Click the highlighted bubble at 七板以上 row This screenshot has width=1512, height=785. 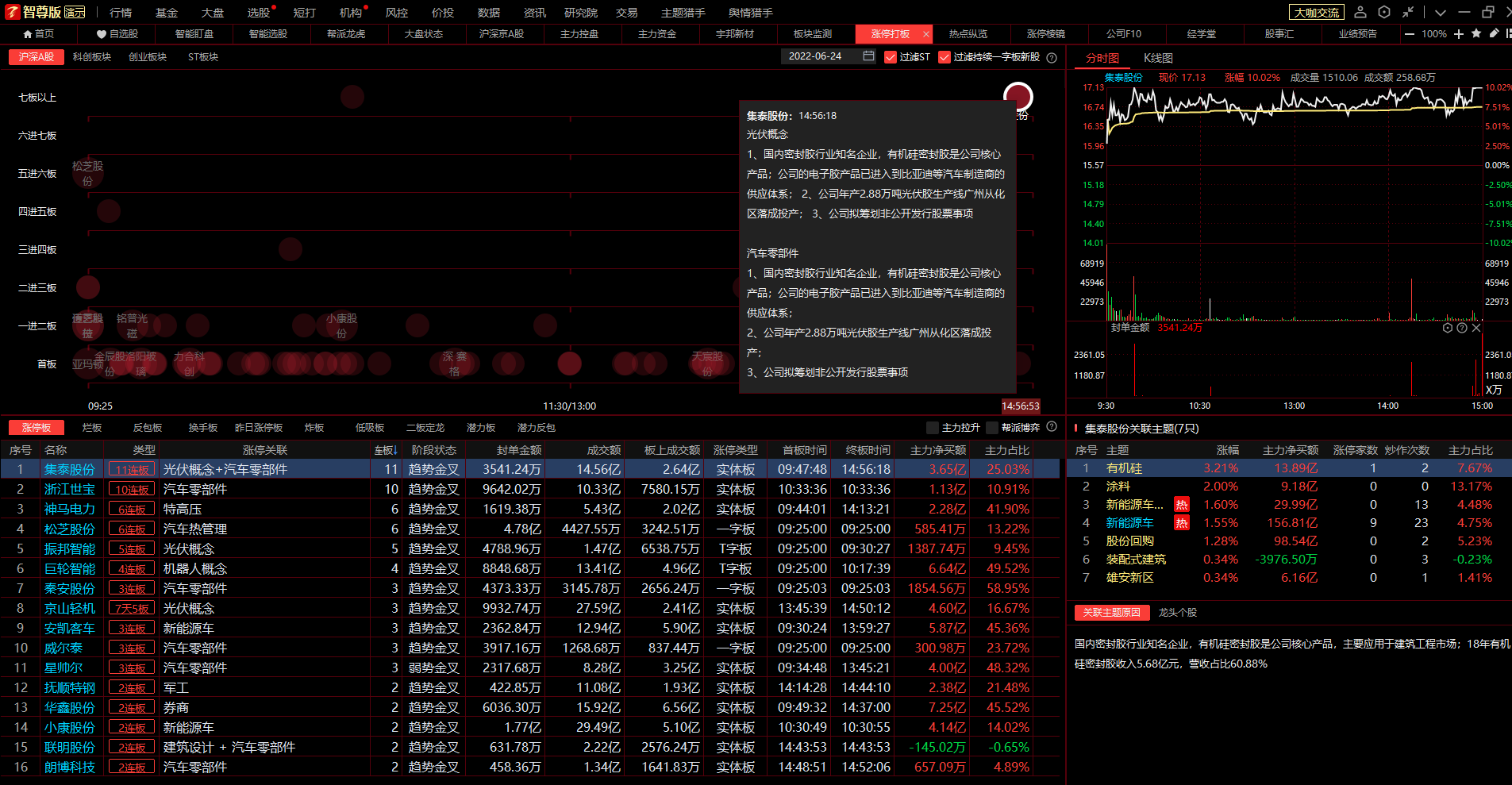point(1018,97)
